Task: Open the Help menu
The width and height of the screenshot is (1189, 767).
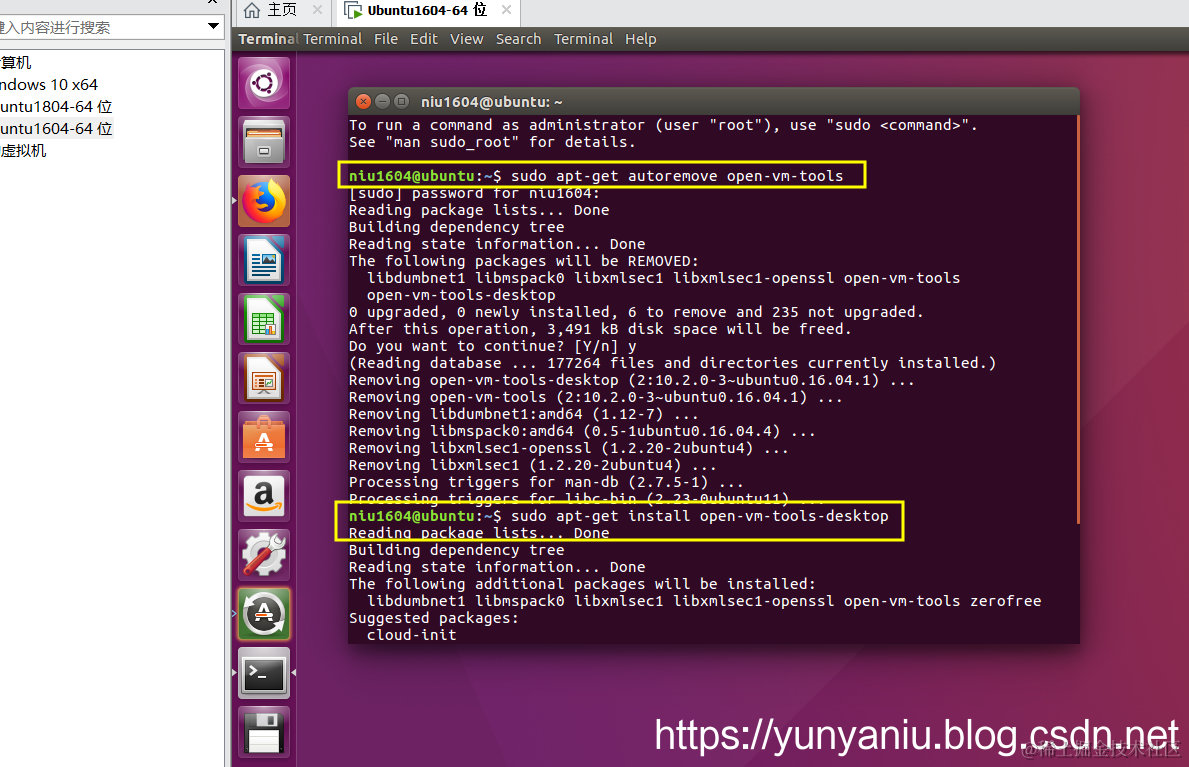Action: (641, 39)
